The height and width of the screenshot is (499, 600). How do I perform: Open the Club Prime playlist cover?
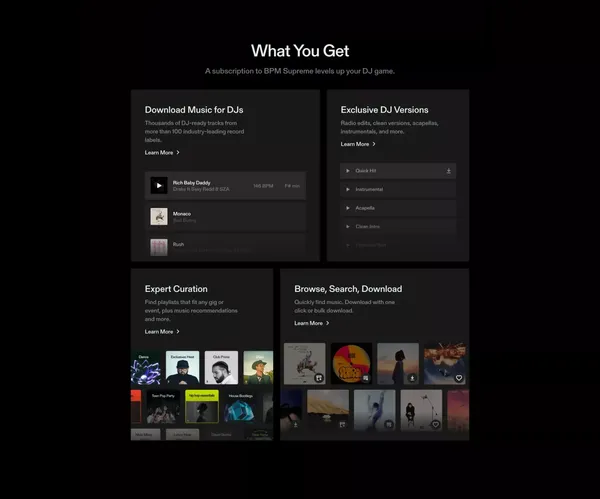221,368
